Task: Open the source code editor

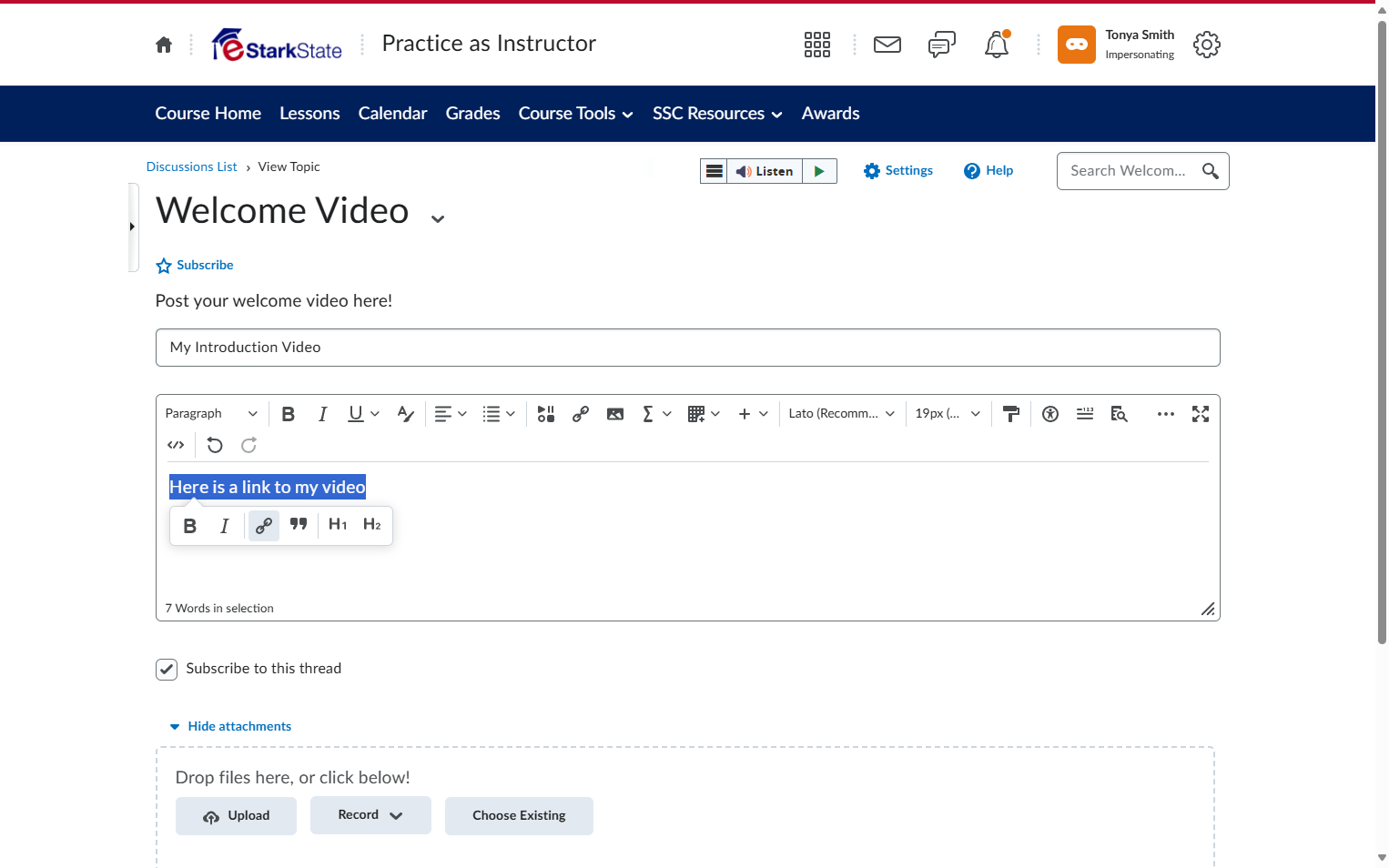Action: click(176, 445)
